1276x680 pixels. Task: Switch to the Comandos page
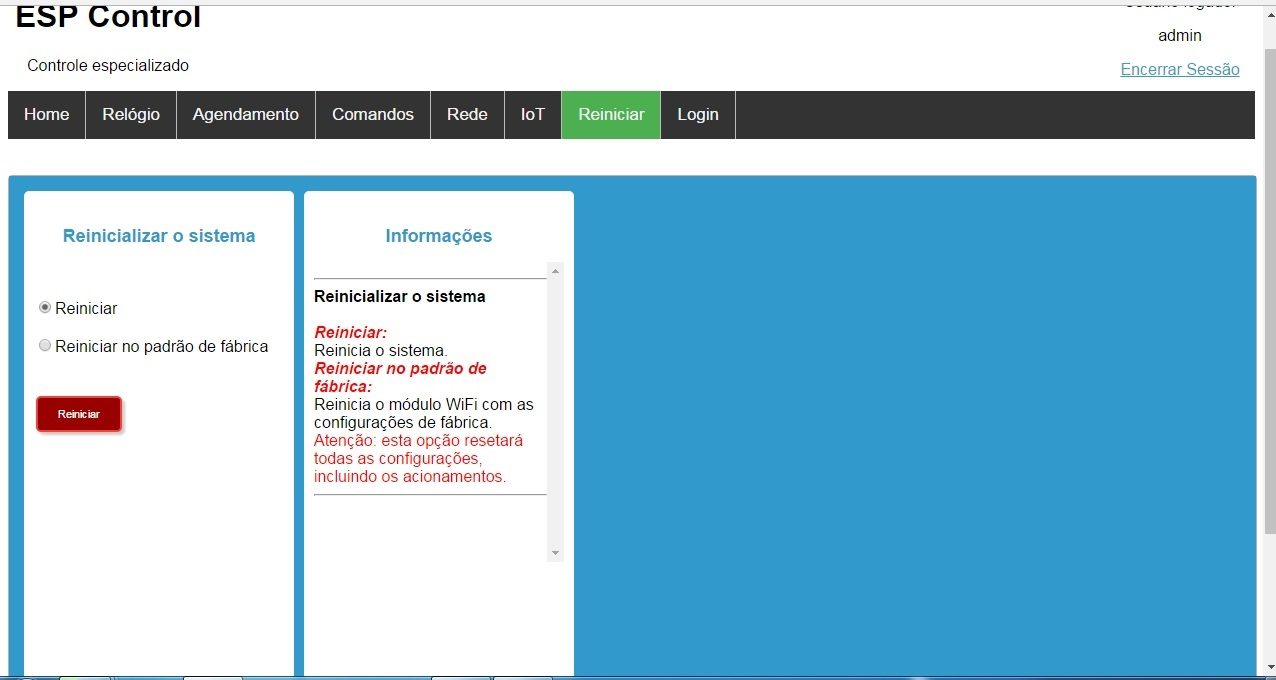click(373, 115)
